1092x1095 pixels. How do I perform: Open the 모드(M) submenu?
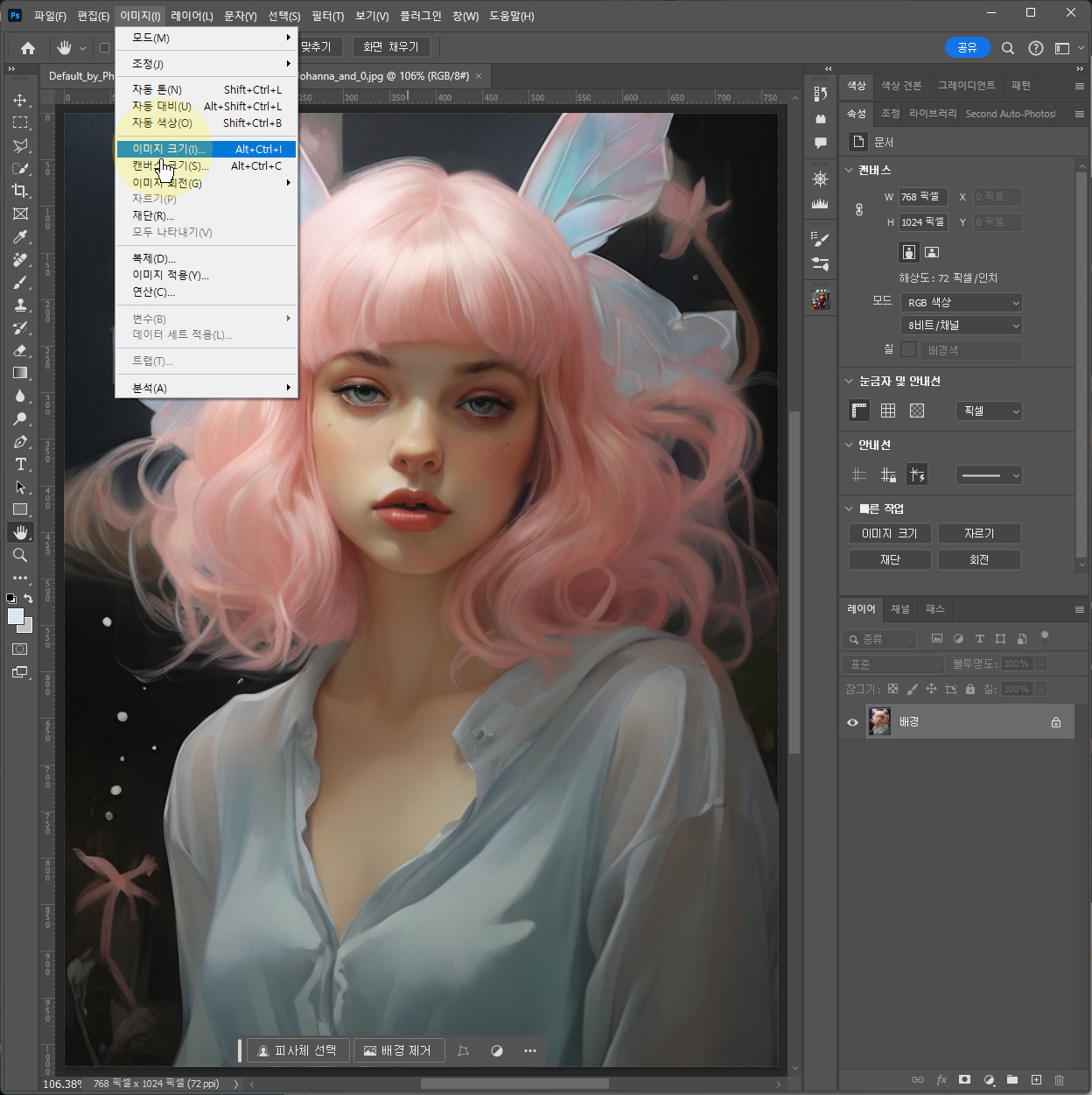(206, 38)
